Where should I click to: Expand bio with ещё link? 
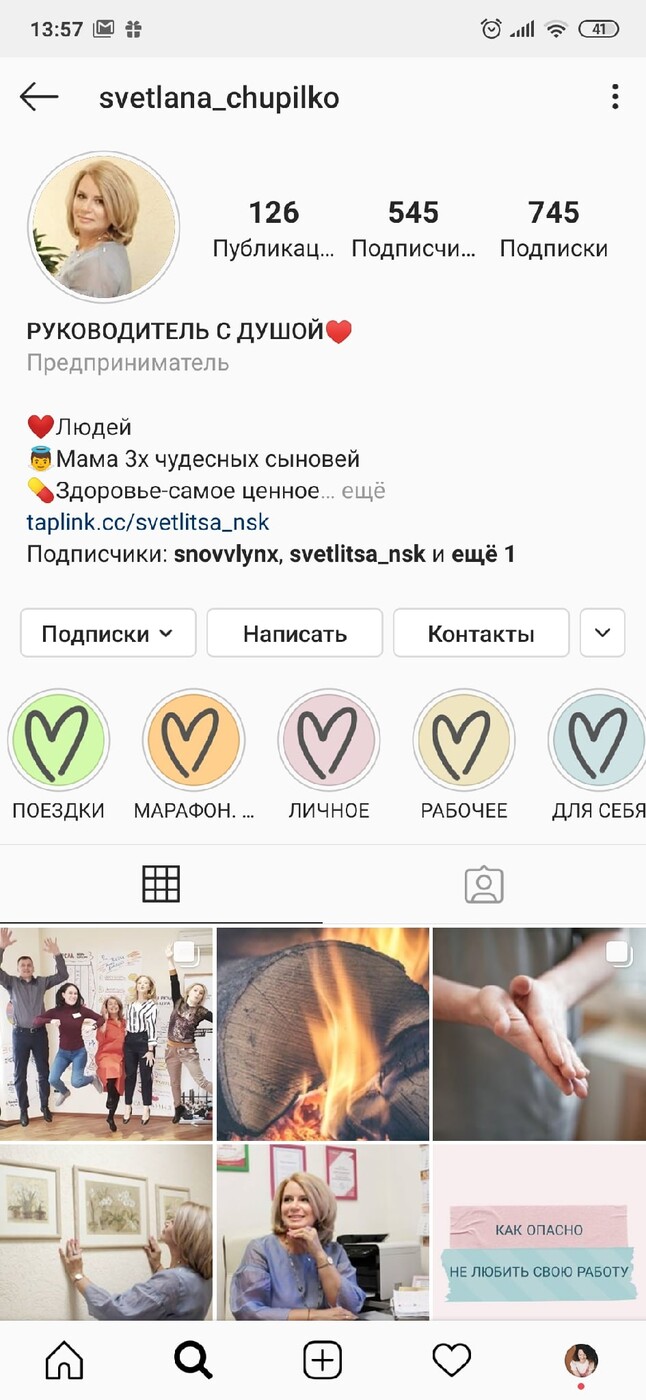[x=364, y=491]
